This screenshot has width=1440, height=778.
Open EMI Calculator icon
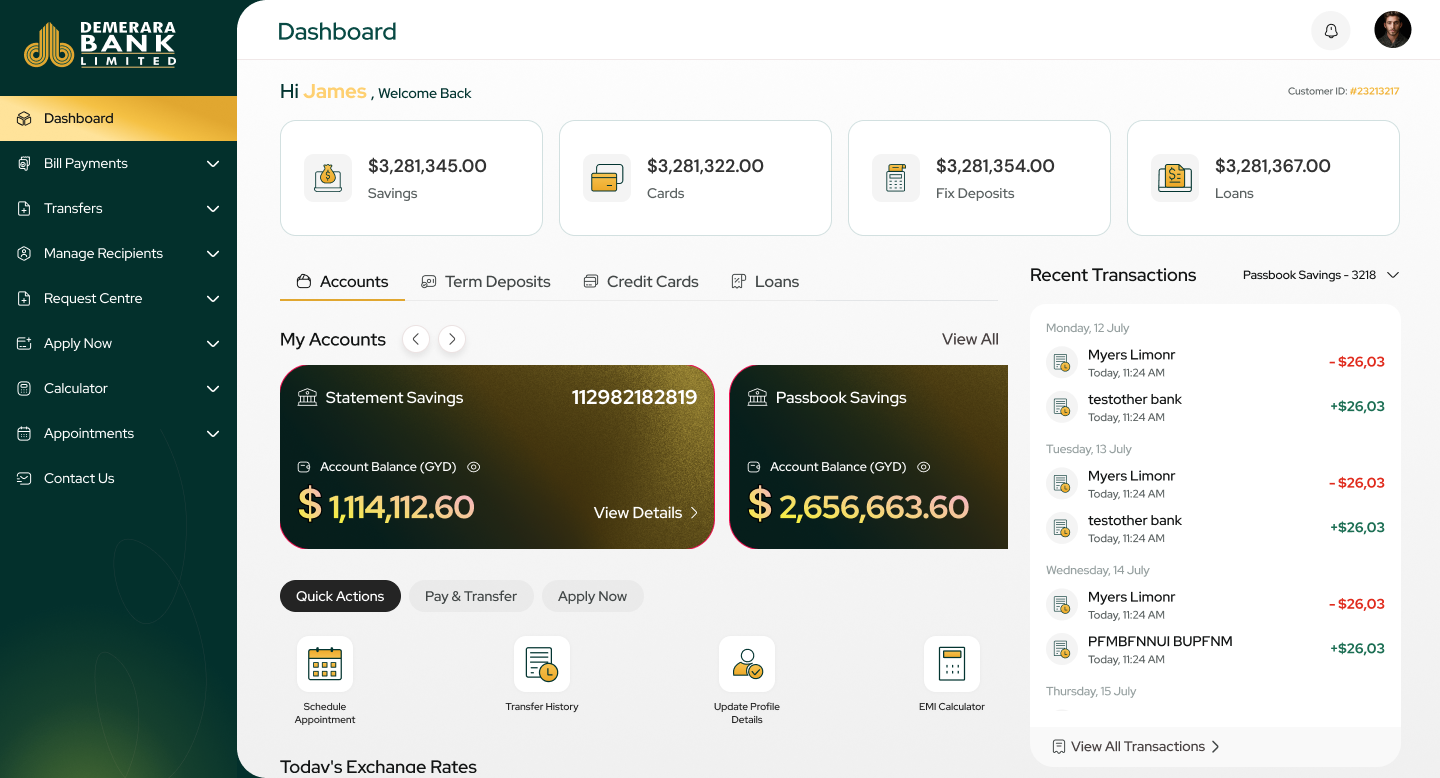952,664
